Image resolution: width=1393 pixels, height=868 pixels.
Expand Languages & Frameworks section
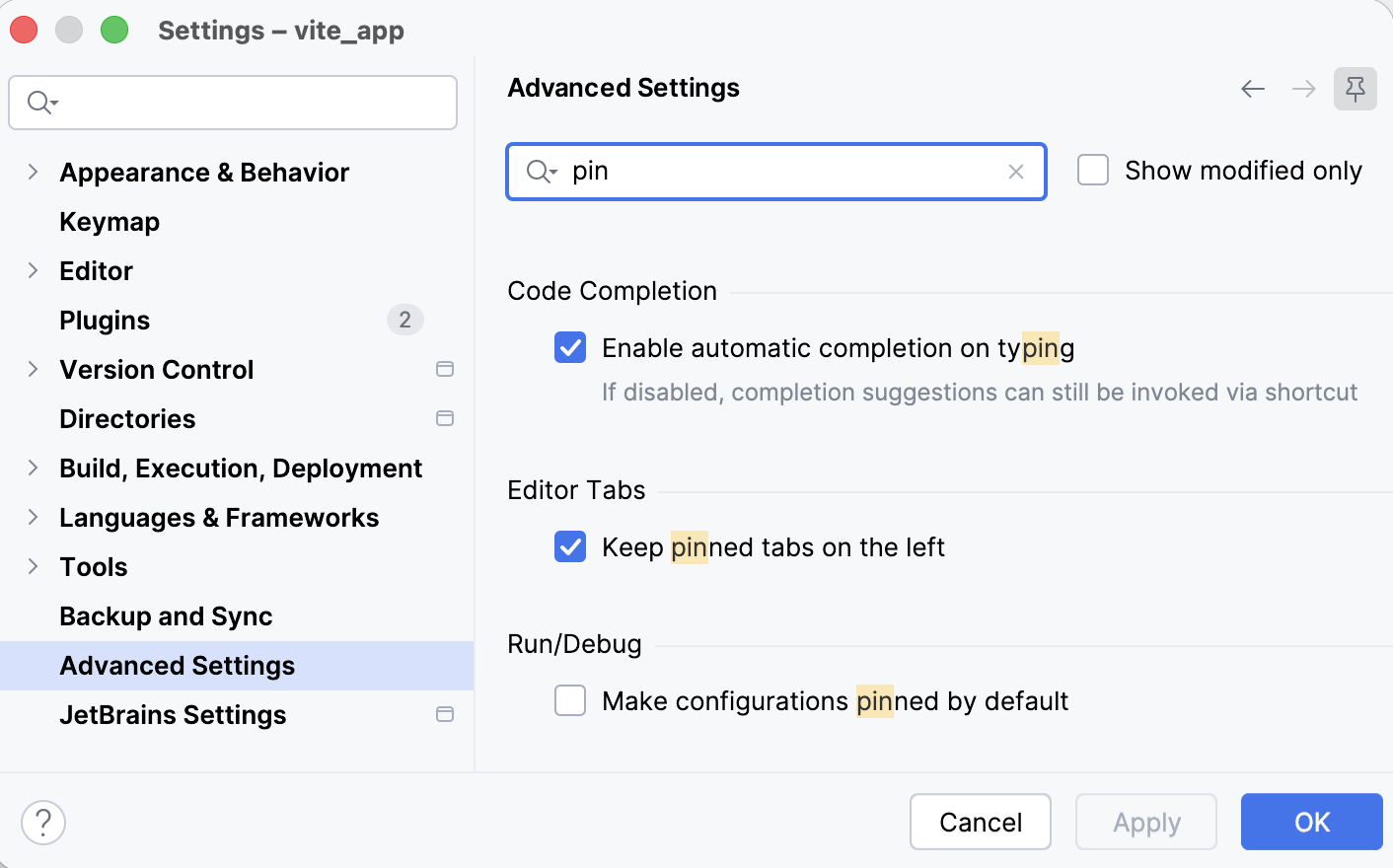pyautogui.click(x=33, y=517)
